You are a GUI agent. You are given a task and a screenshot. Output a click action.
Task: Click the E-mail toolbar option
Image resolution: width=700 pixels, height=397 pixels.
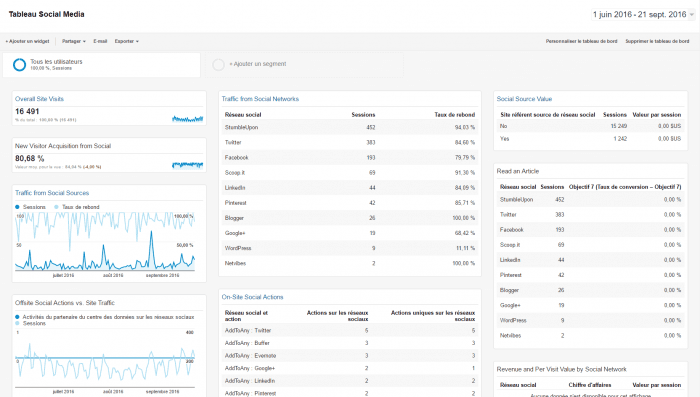coord(100,41)
